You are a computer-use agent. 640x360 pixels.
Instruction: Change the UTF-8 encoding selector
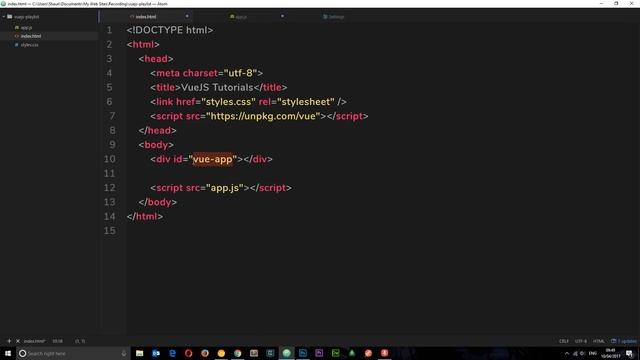tap(581, 341)
